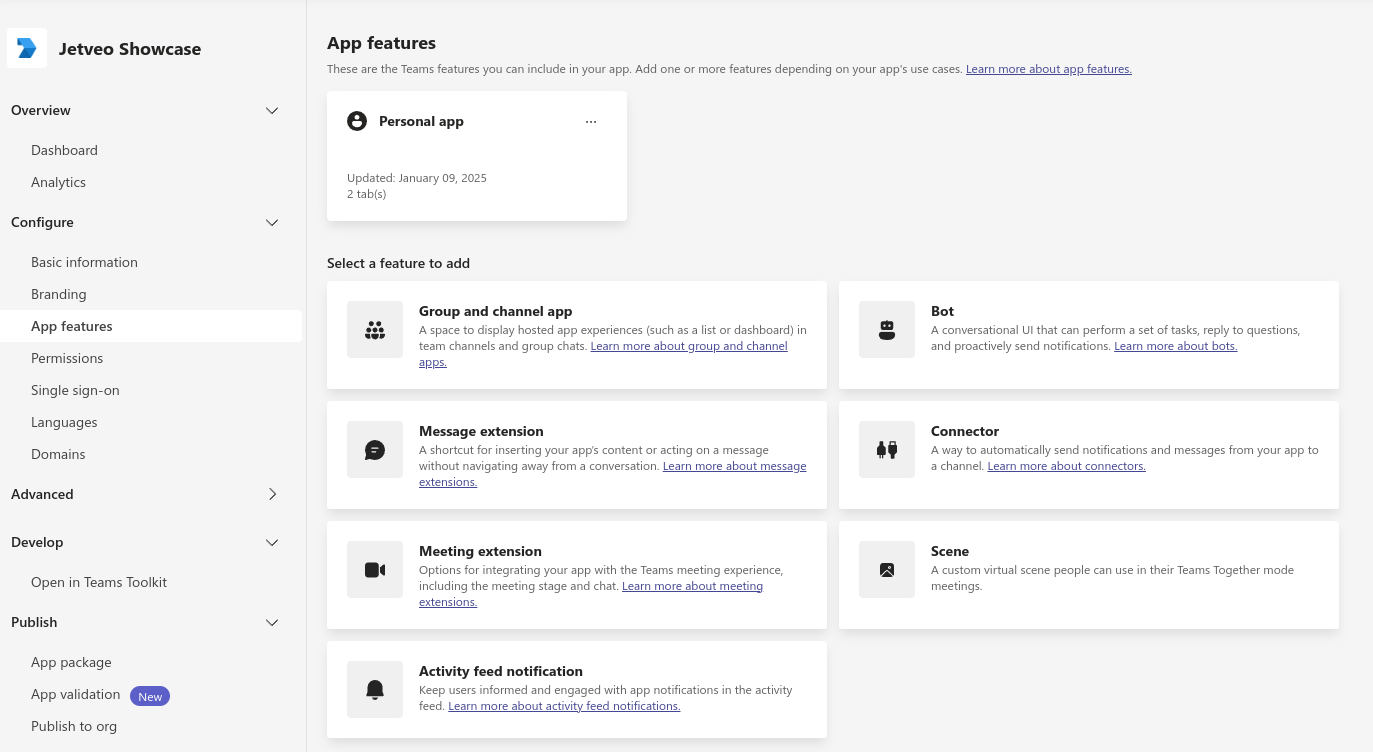The height and width of the screenshot is (752, 1373).
Task: Open the Branding page
Action: (x=58, y=294)
